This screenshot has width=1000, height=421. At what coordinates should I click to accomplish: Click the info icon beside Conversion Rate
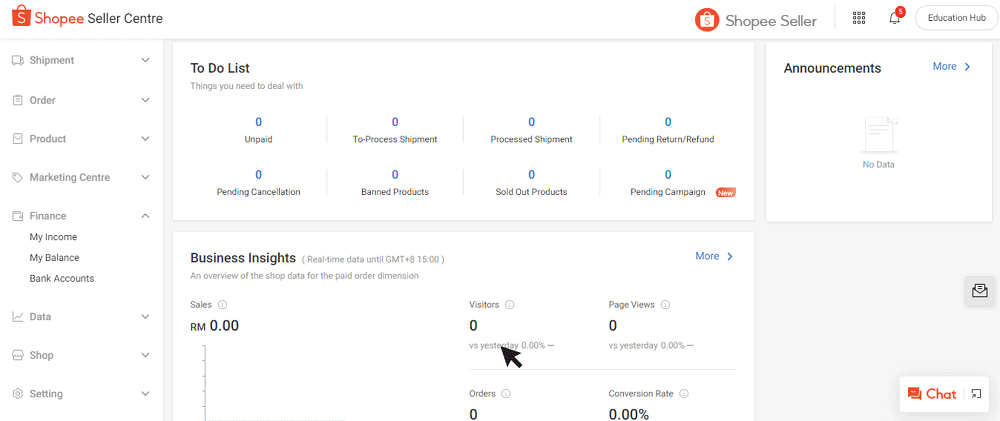686,394
